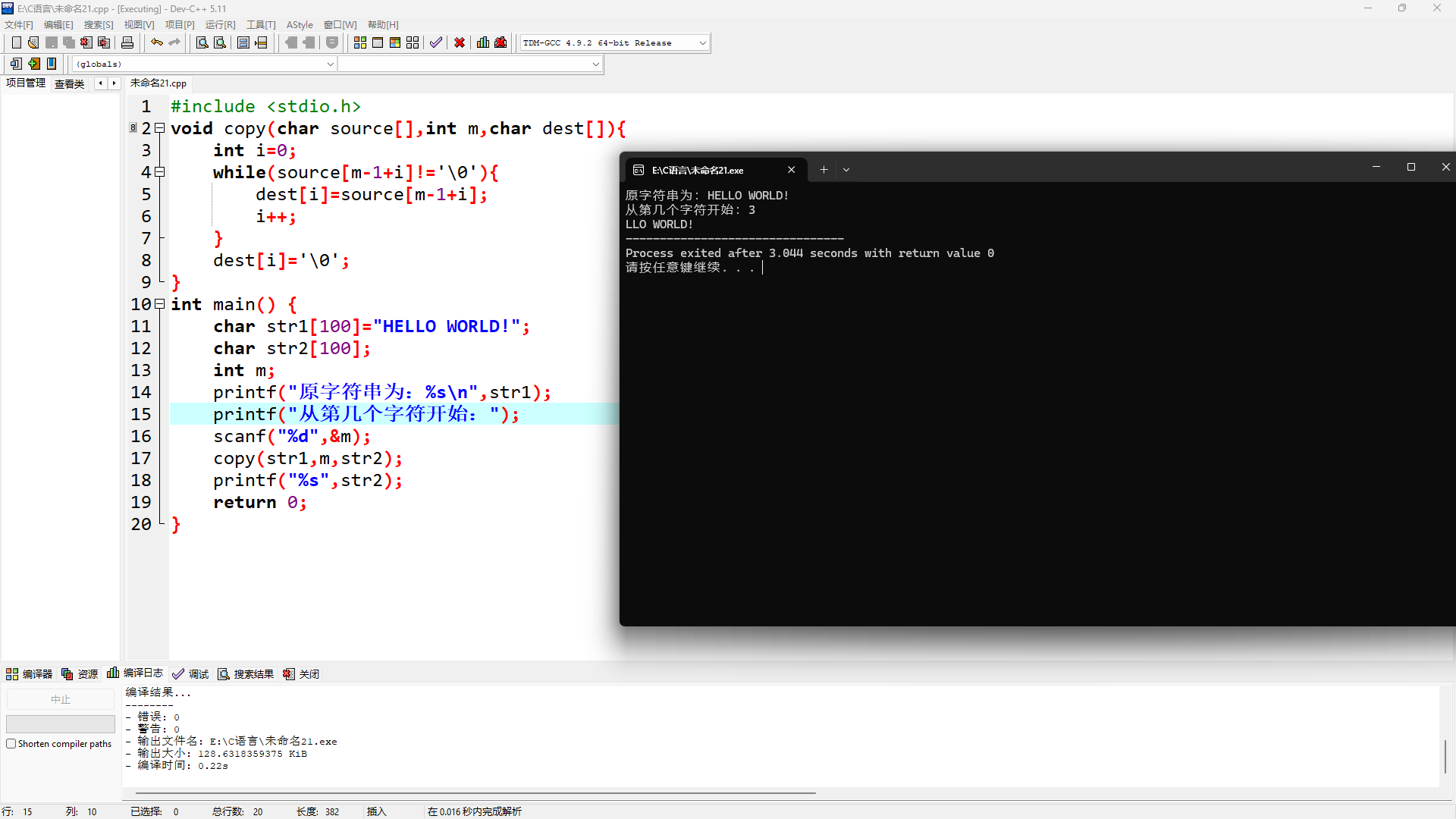Image resolution: width=1456 pixels, height=819 pixels.
Task: Open the TDM-GCC compiler selection dropdown
Action: click(702, 43)
